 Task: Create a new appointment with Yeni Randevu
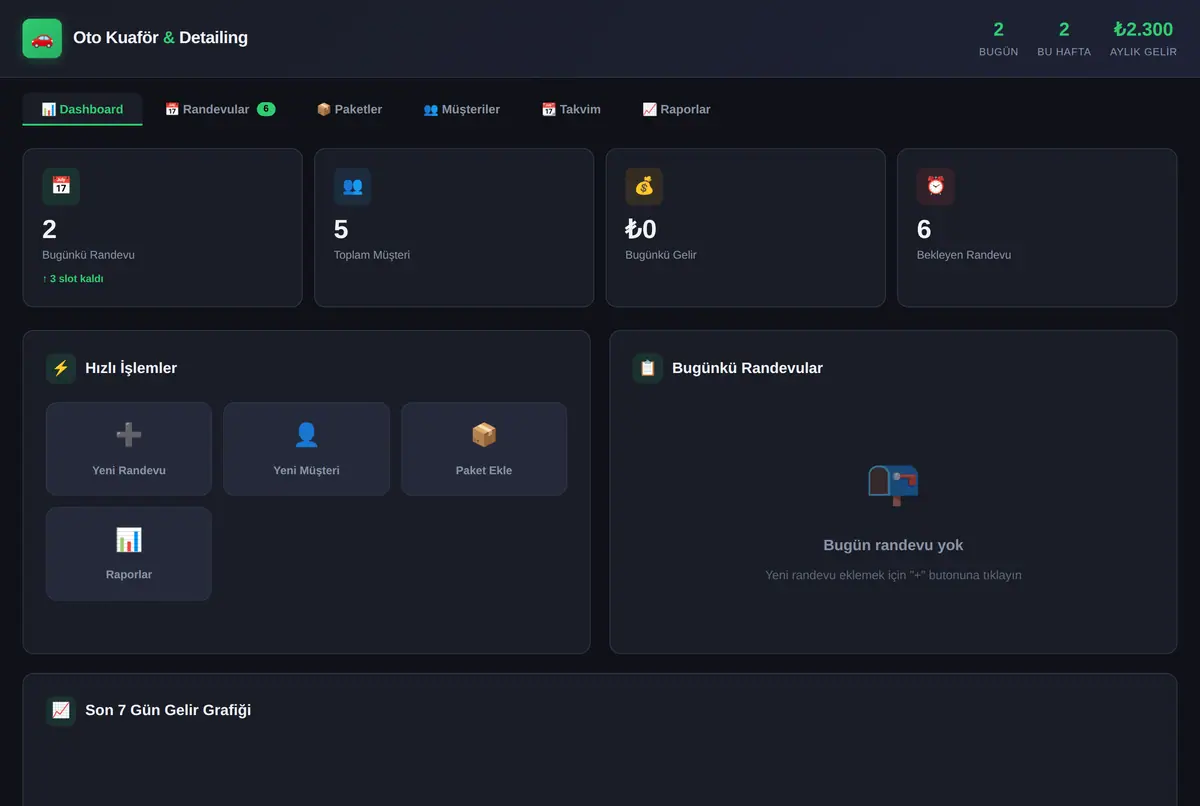pos(129,449)
